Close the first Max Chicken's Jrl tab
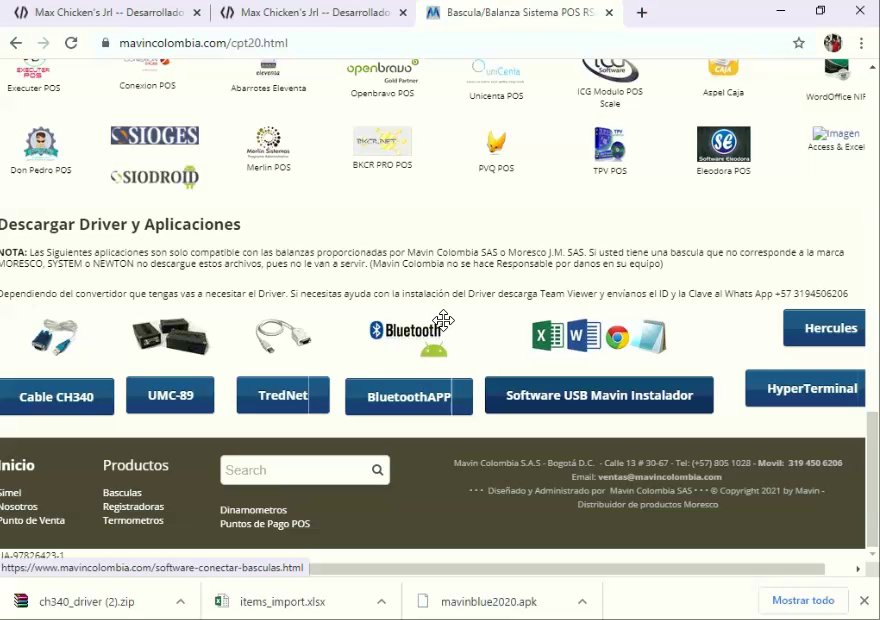The image size is (880, 620). click(x=197, y=12)
